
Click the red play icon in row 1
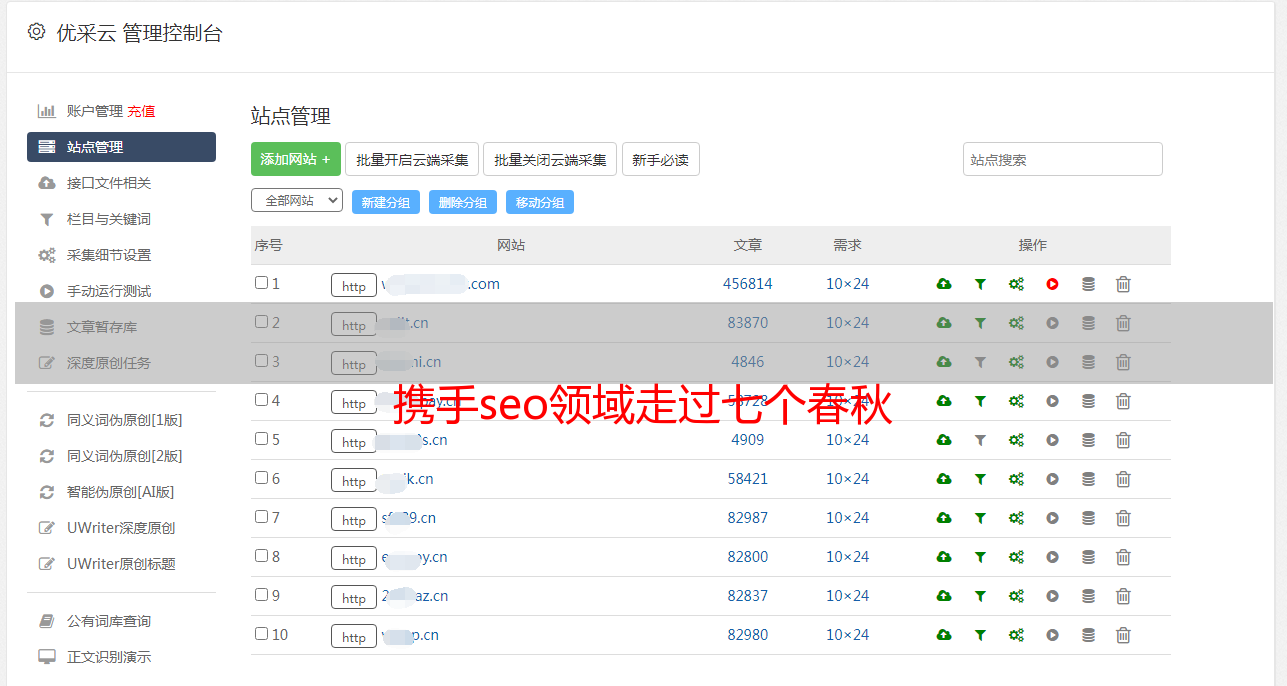1052,284
